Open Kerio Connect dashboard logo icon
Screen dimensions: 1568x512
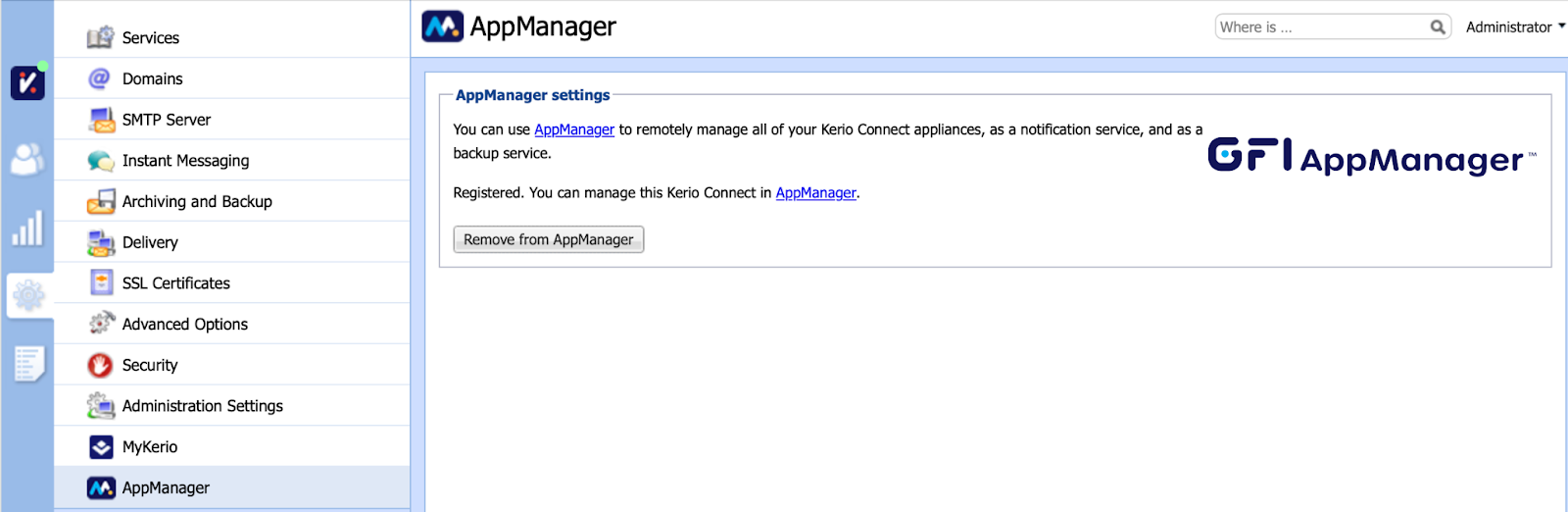tap(27, 82)
